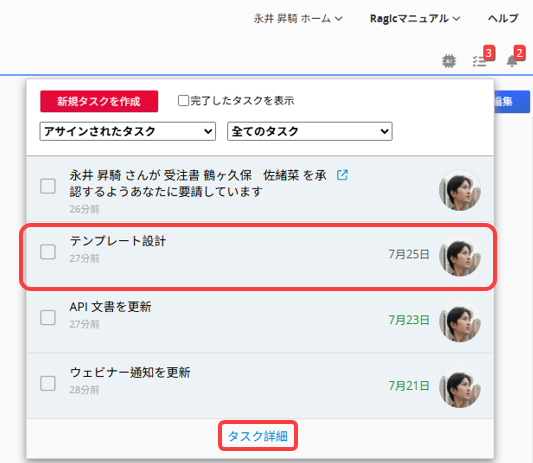This screenshot has width=533, height=463.
Task: Check off the API 文書を更新 task
Action: [48, 318]
